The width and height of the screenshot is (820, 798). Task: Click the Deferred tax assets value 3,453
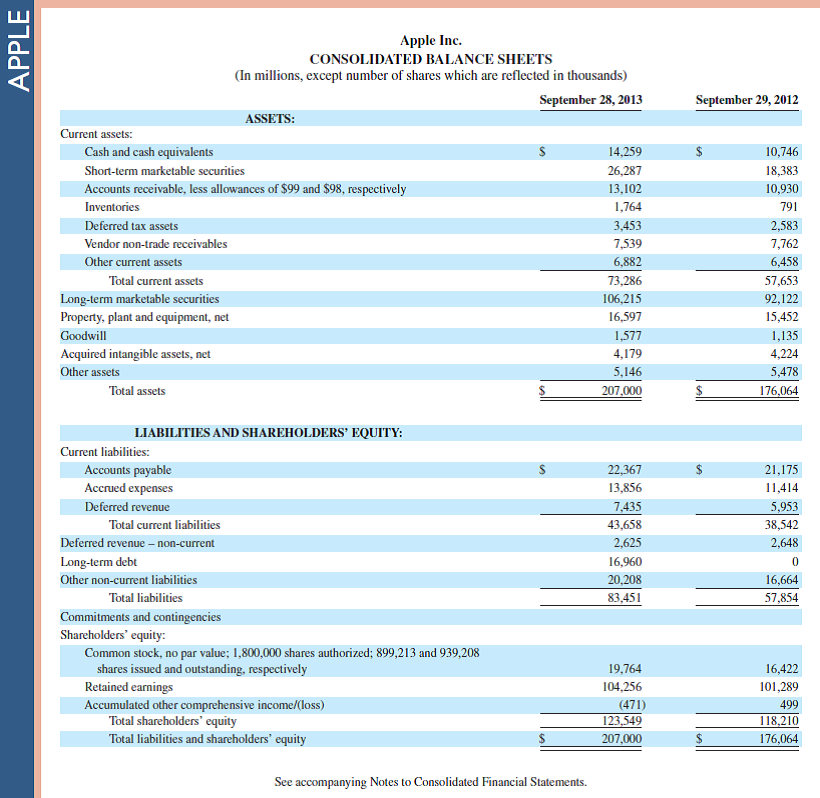[x=629, y=225]
